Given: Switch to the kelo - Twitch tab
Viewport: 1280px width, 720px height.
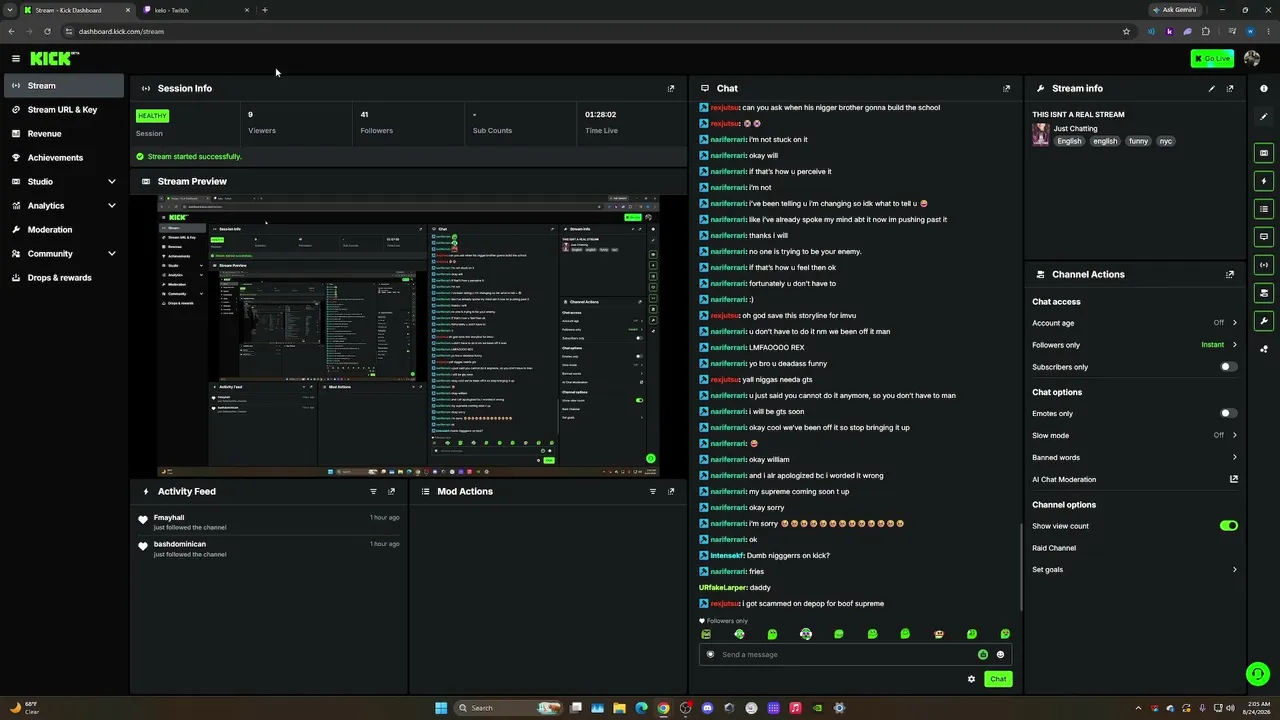Looking at the screenshot, I should tap(196, 10).
